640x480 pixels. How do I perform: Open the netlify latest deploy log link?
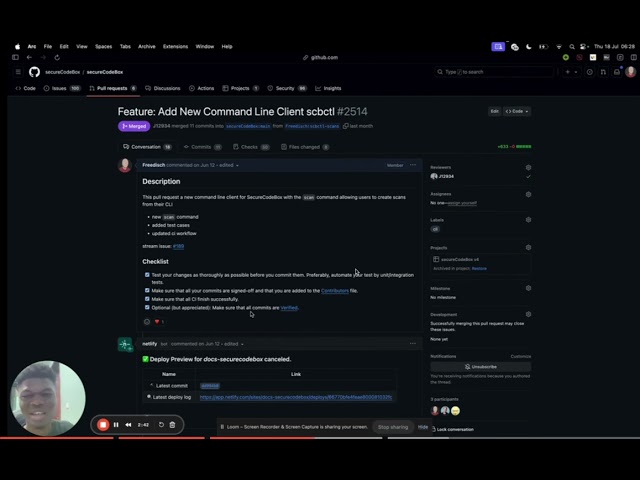tap(296, 397)
